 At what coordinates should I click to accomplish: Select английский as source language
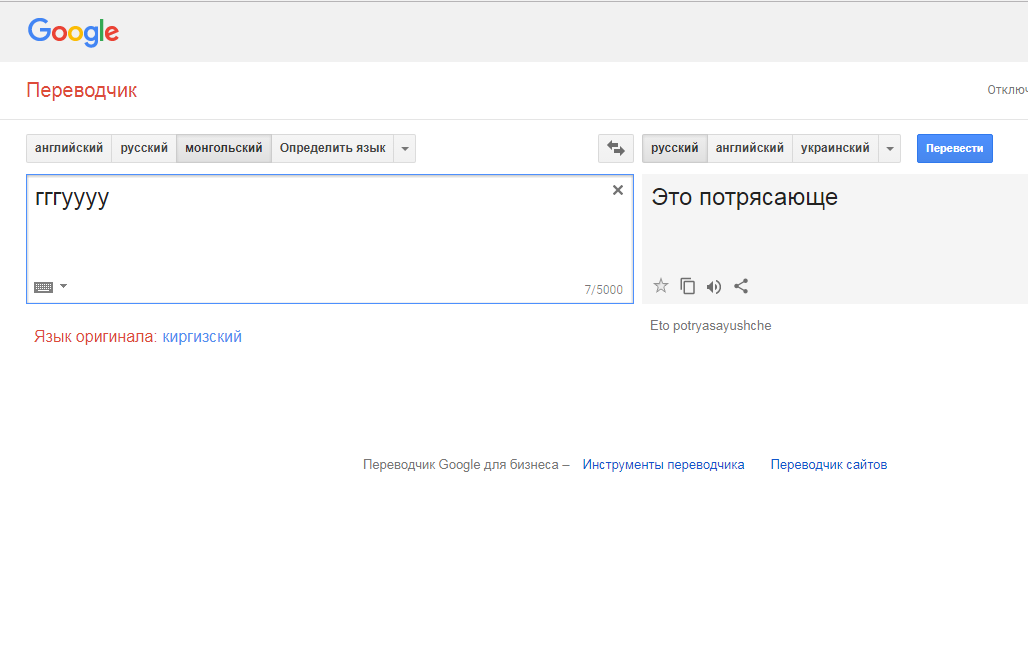(x=69, y=148)
